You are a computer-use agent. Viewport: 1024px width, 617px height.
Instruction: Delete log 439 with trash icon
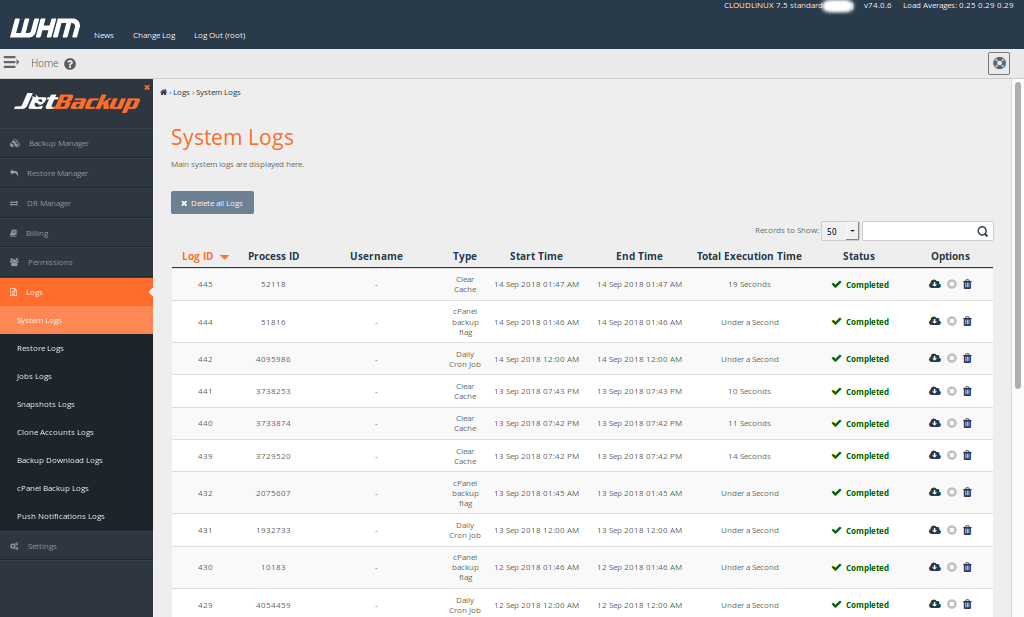pyautogui.click(x=967, y=455)
